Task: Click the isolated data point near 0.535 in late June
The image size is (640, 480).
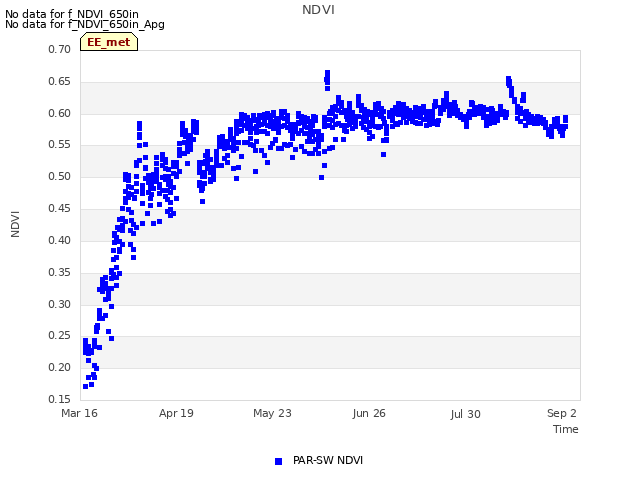Action: (383, 154)
